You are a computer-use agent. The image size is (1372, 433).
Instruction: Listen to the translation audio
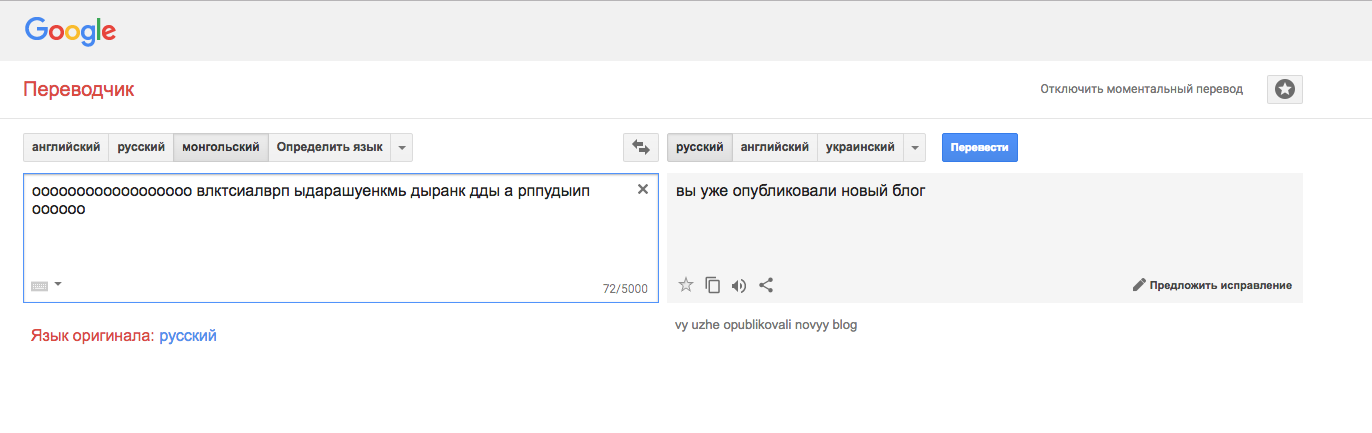[739, 285]
